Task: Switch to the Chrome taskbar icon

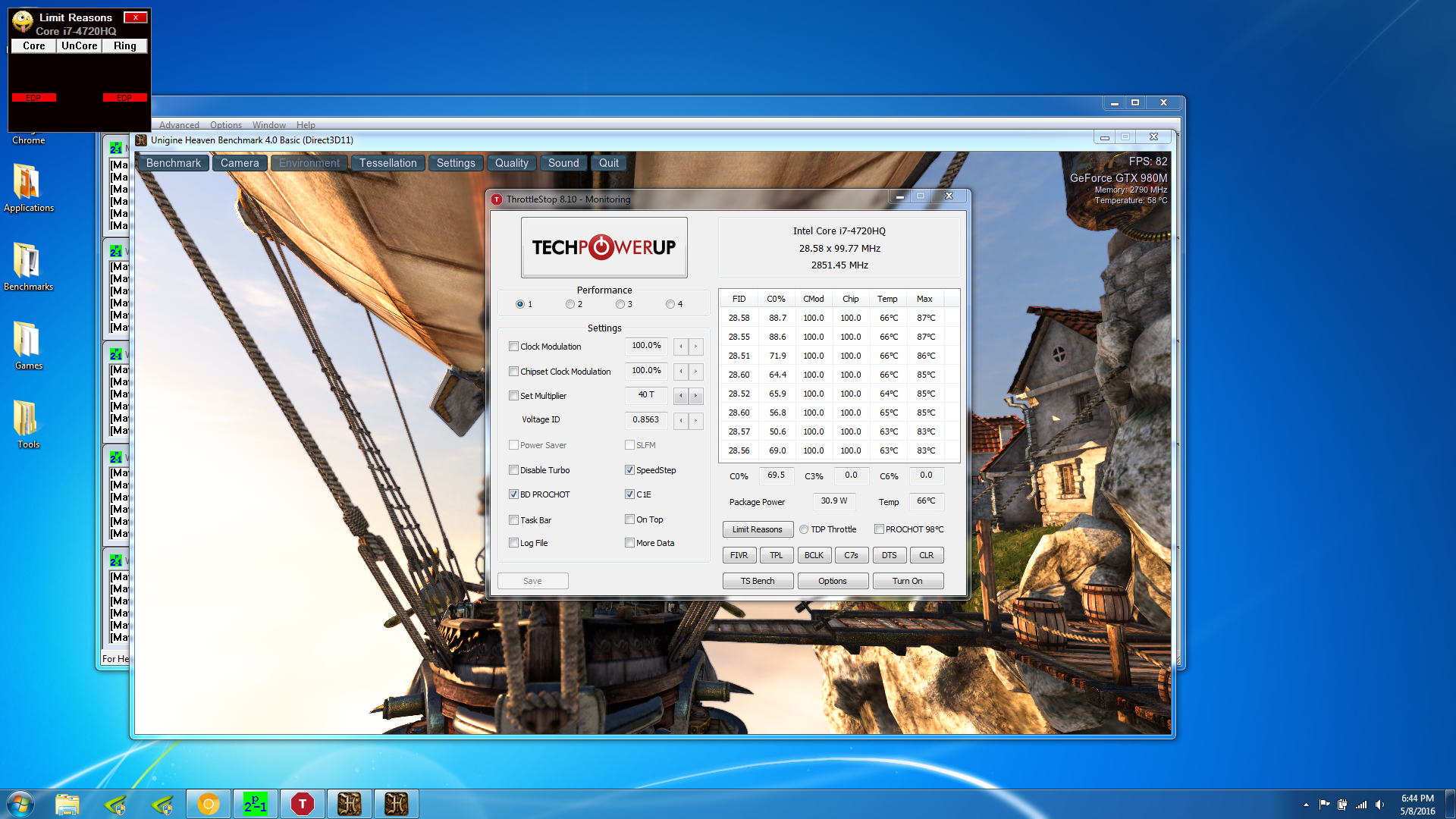Action: (209, 804)
